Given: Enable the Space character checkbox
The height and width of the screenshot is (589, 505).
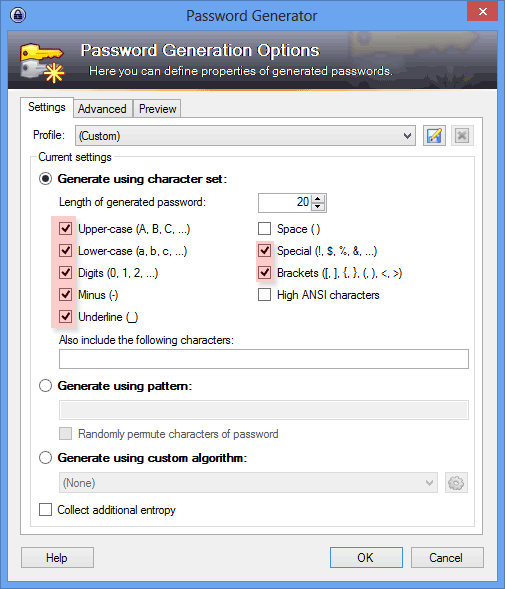Looking at the screenshot, I should [x=265, y=228].
